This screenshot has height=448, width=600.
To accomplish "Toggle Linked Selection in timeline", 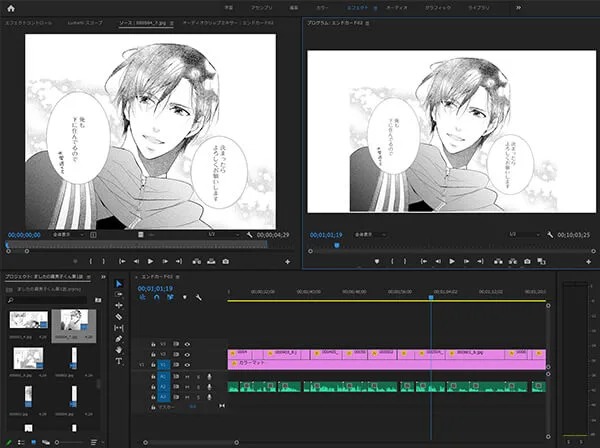I will (170, 297).
